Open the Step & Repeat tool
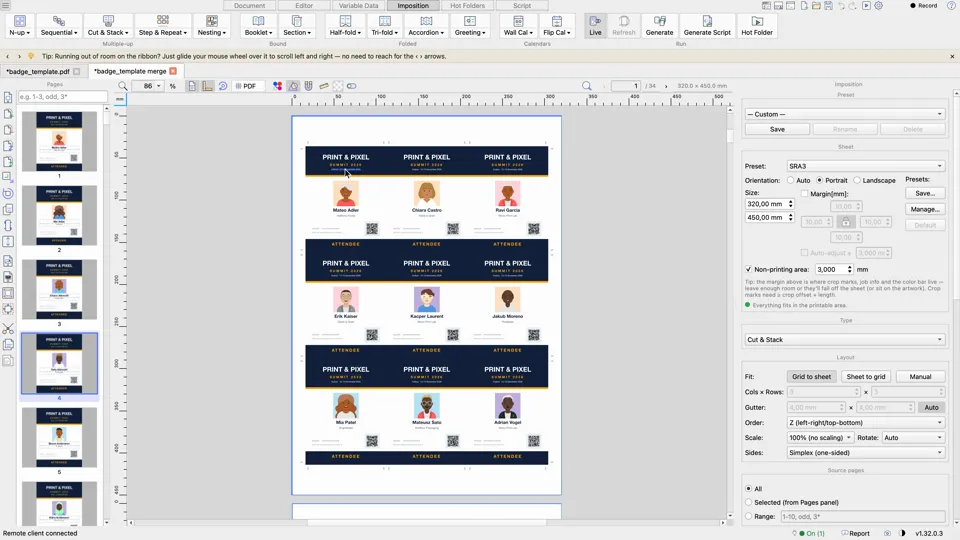This screenshot has height=540, width=960. pos(163,26)
